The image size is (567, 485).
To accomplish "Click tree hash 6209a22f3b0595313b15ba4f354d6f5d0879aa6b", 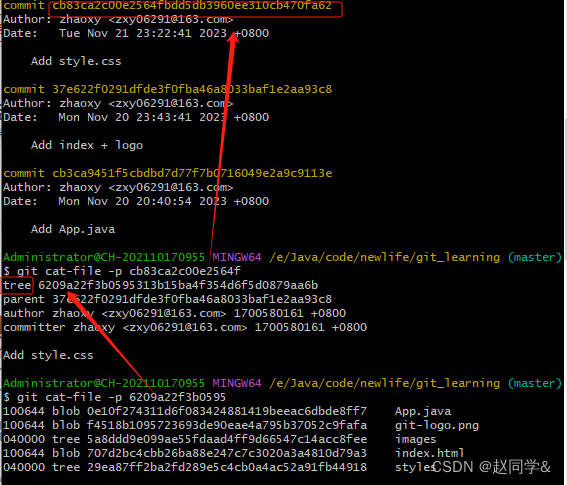I will tap(178, 285).
